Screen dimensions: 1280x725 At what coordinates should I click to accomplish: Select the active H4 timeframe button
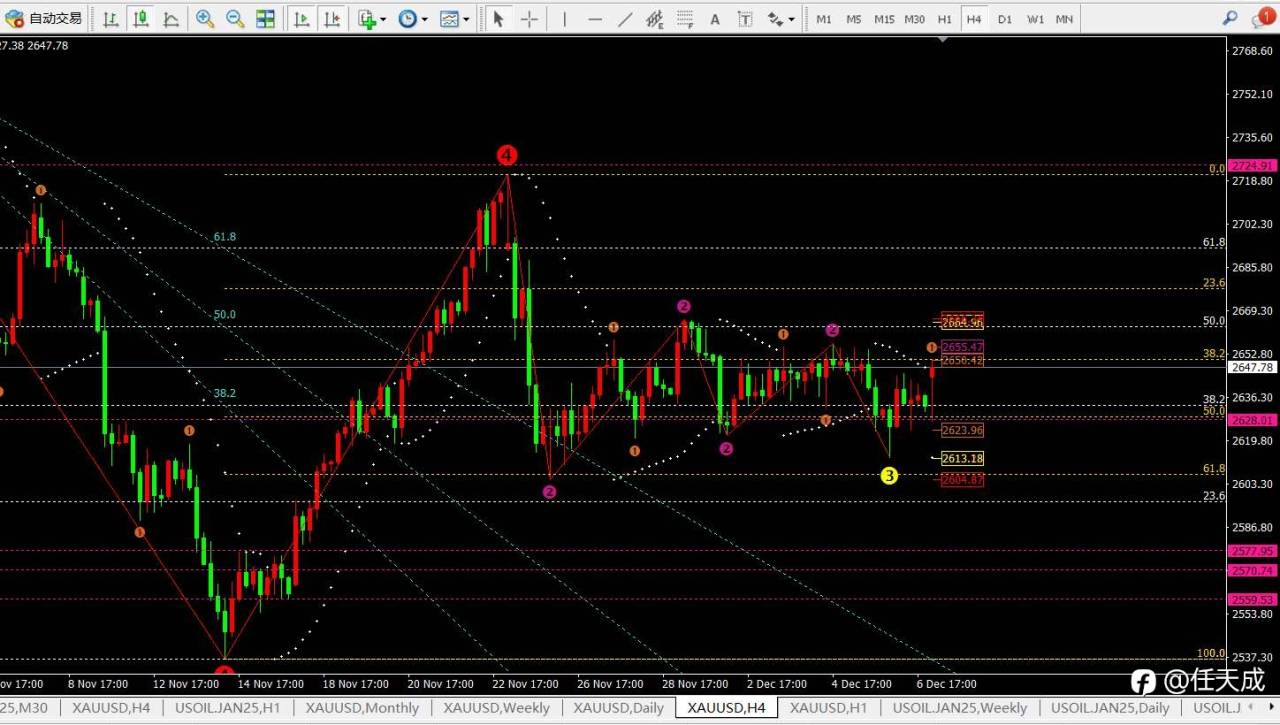[x=975, y=19]
